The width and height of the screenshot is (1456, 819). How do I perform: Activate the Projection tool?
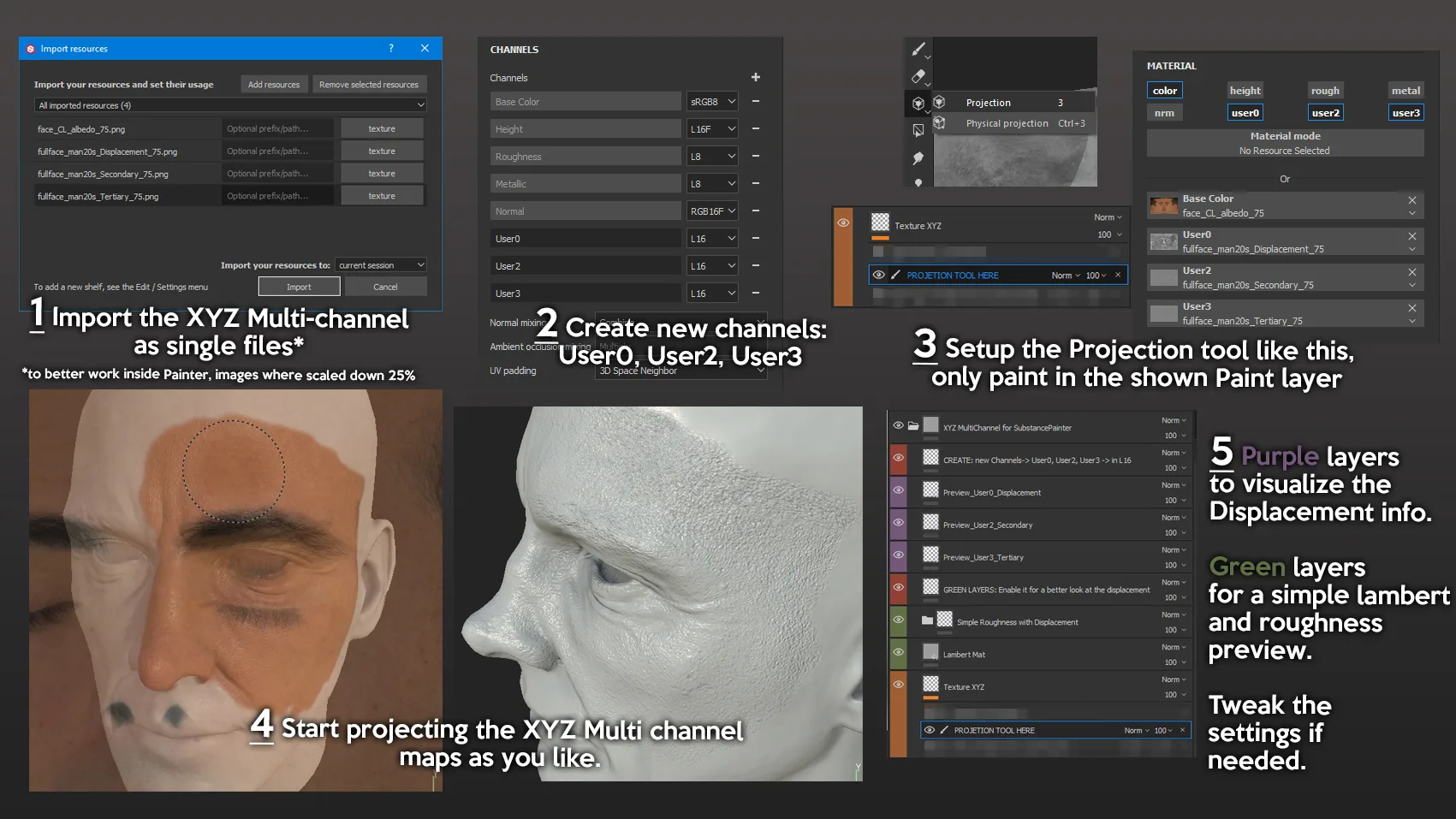[x=918, y=104]
